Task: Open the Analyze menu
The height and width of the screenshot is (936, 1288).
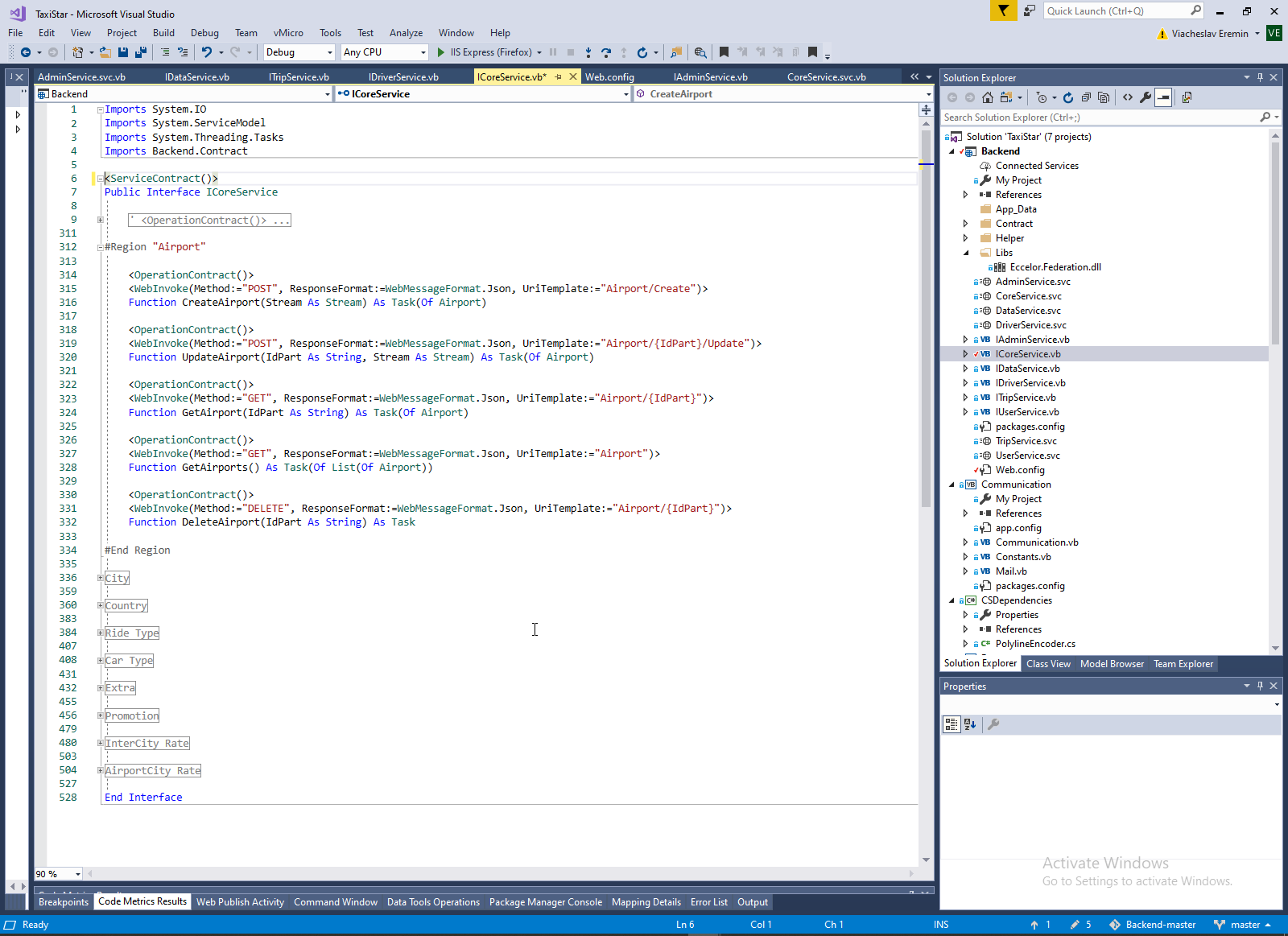Action: (x=406, y=33)
